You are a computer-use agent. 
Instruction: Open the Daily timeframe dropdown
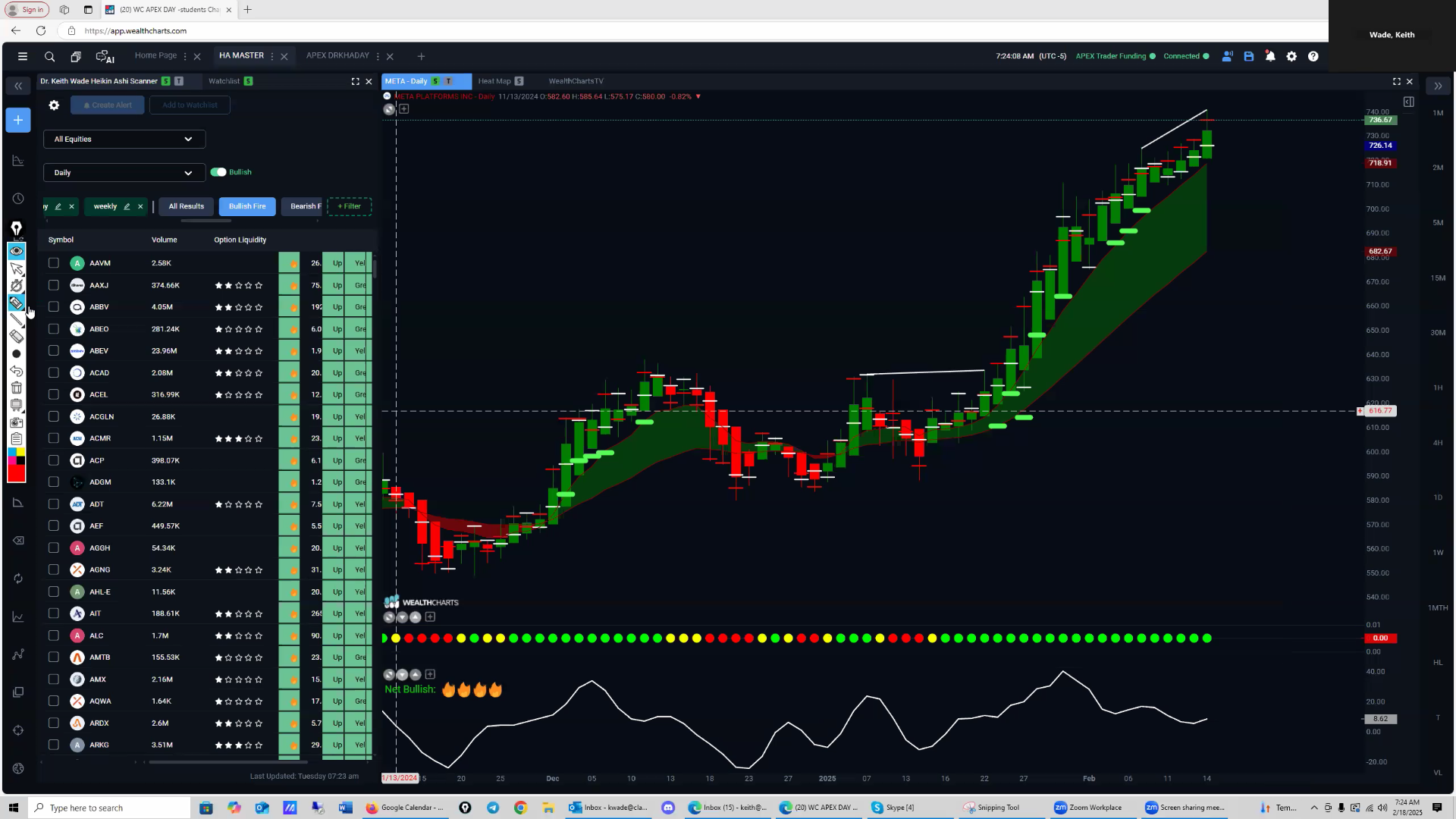(124, 173)
